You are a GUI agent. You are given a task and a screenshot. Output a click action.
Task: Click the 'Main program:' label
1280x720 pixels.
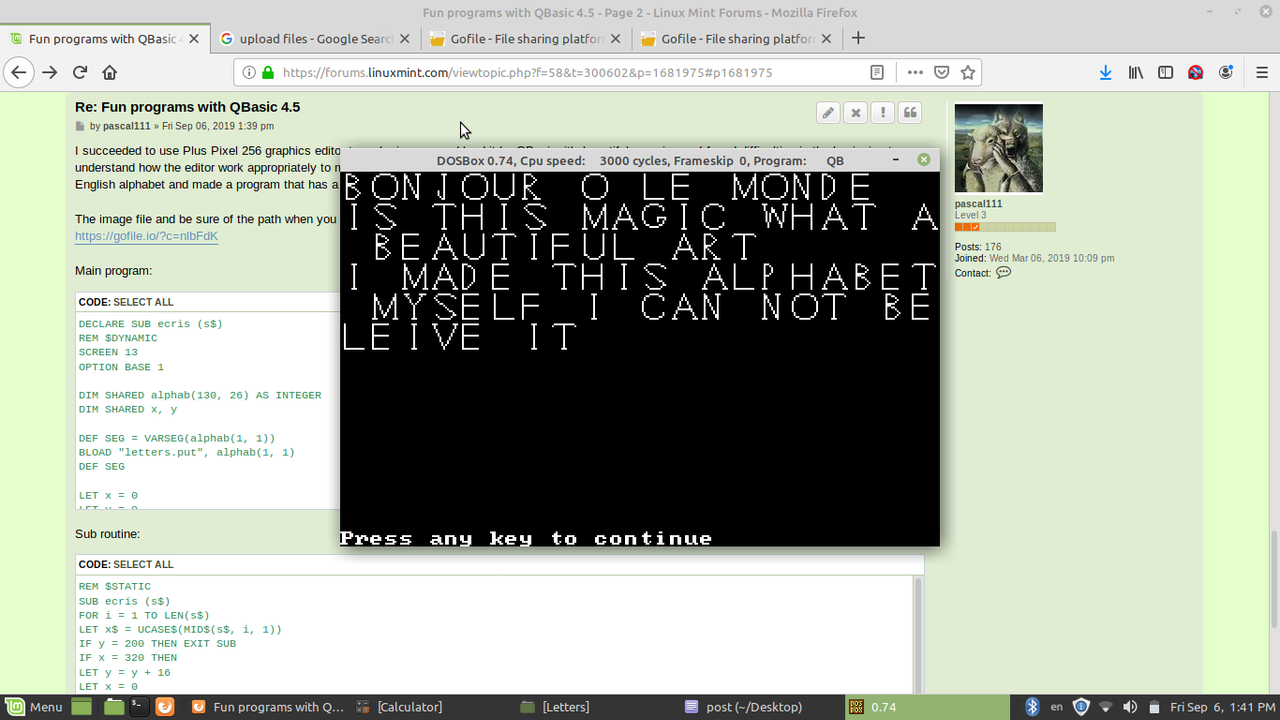[x=113, y=270]
